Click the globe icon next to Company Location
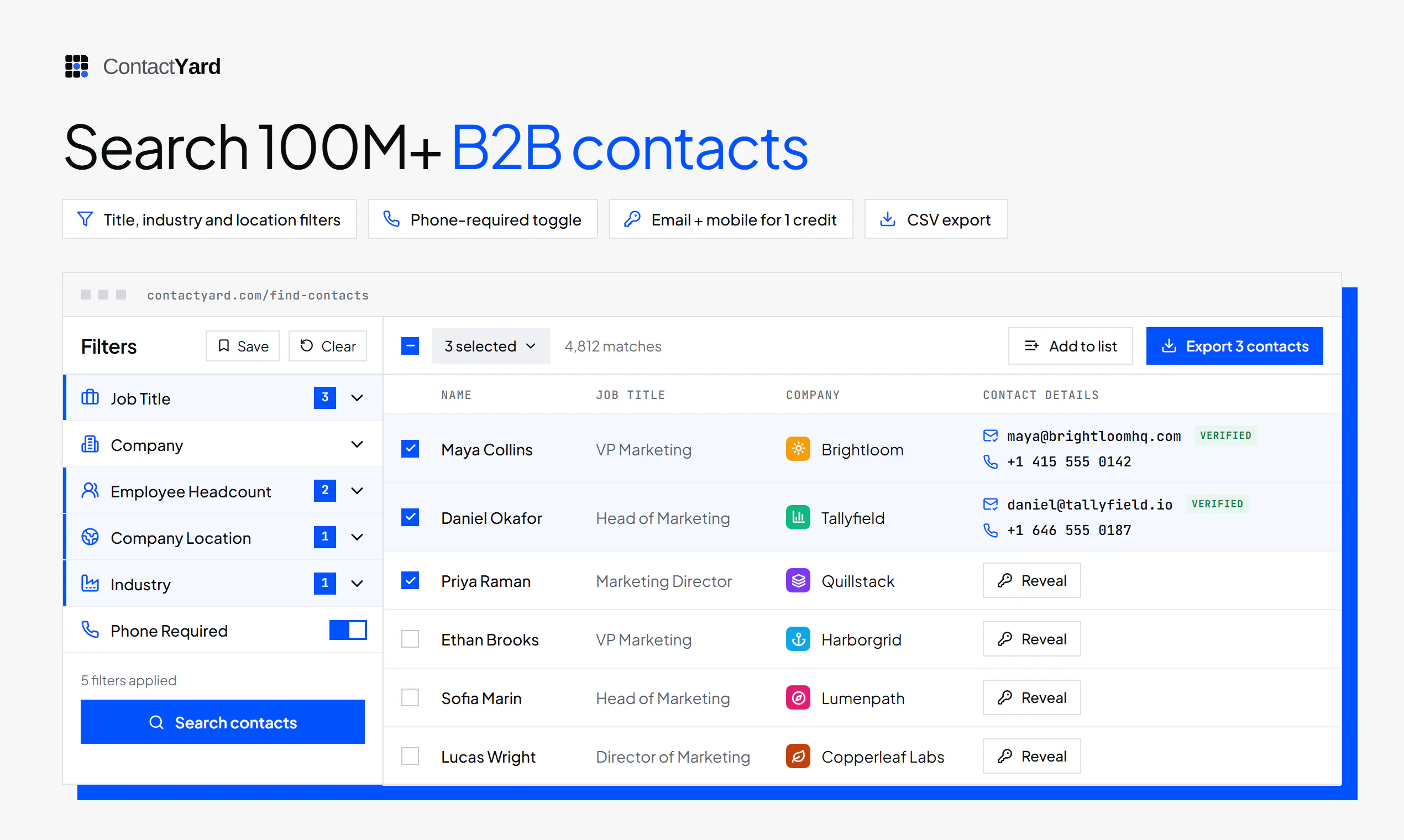 point(90,537)
